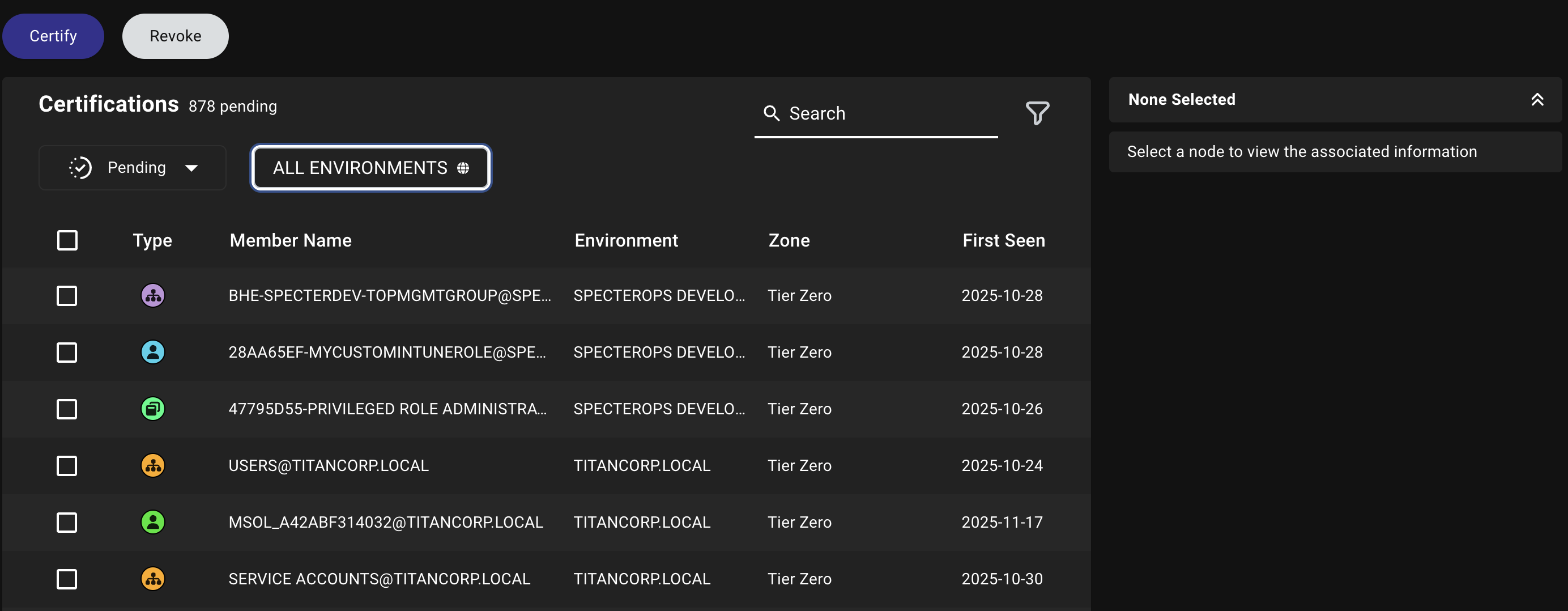Select the green role icon for 47795D55-PRIVILEGED ROLE ADMINISTRATOR
This screenshot has height=611, width=1568.
[x=152, y=409]
